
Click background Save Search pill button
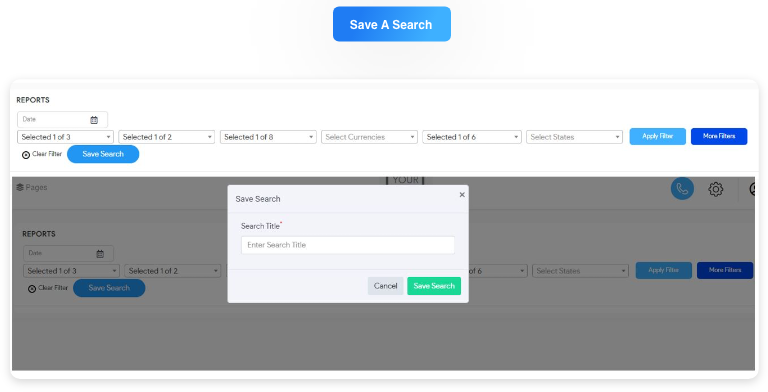(109, 288)
